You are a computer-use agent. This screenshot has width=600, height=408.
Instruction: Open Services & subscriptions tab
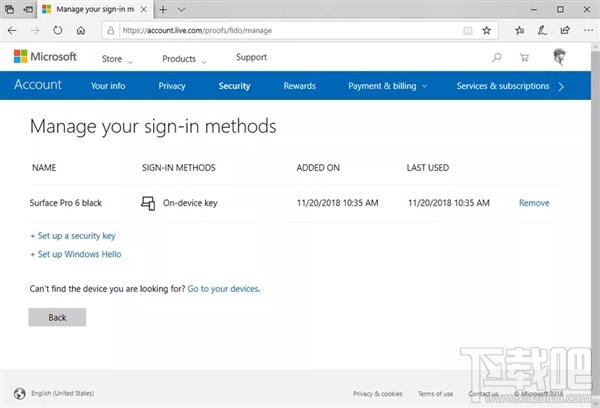(502, 86)
